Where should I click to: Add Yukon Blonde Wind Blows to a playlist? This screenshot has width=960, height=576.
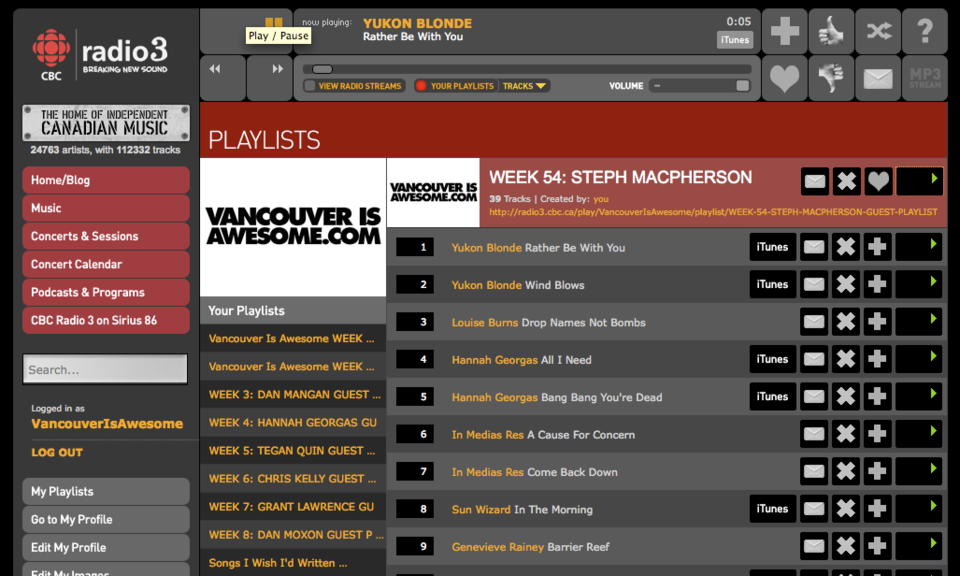pos(877,285)
